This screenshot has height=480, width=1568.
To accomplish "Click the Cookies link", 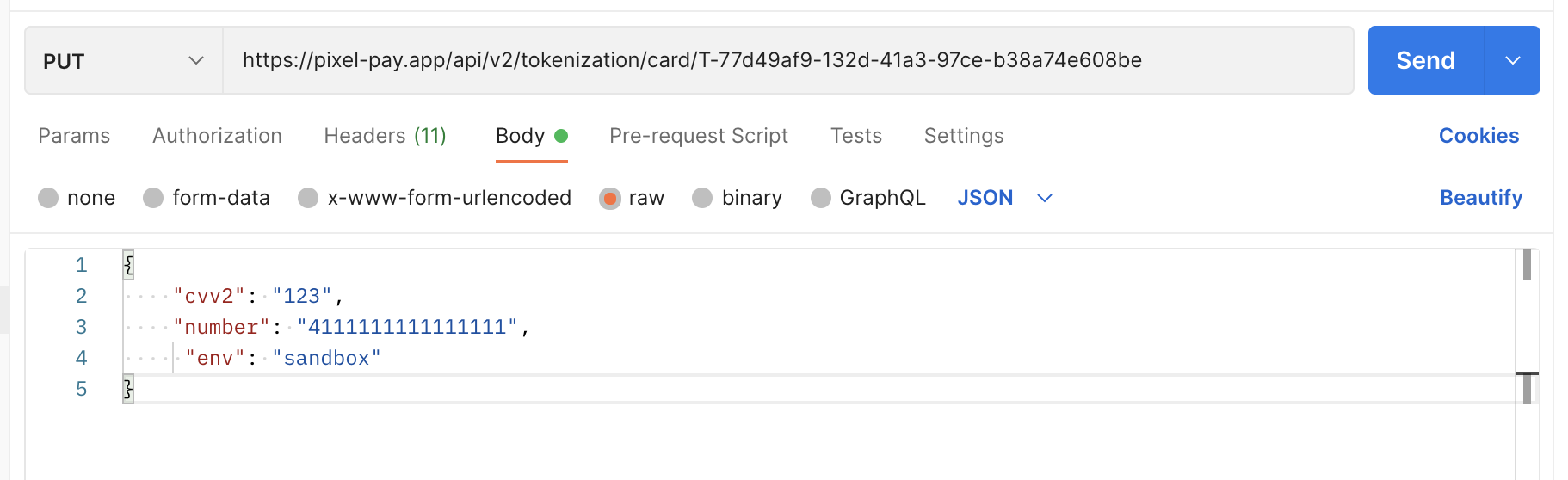I will coord(1478,136).
